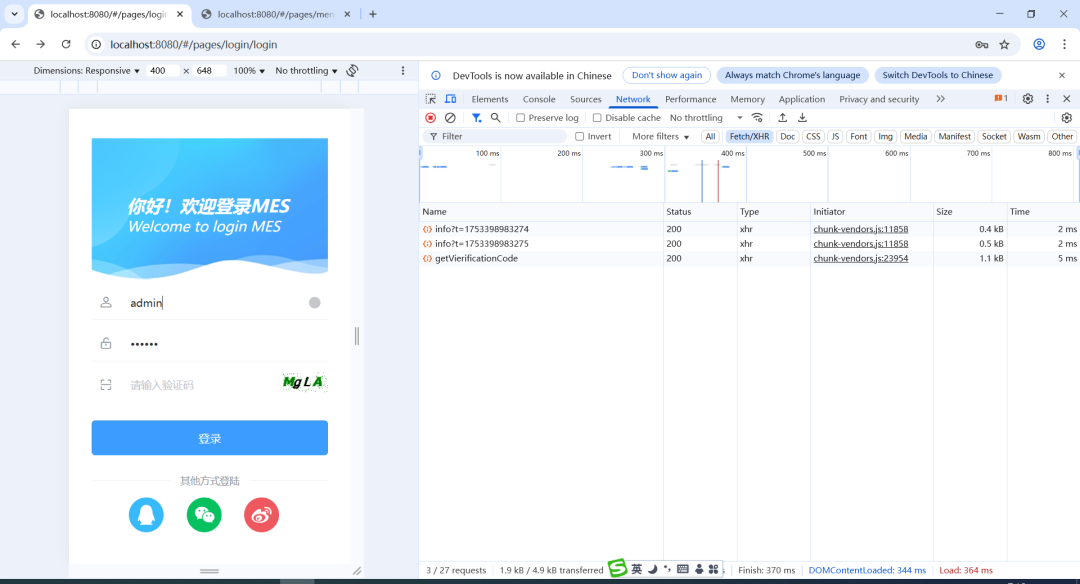1080x584 pixels.
Task: Expand the More filters dropdown
Action: pos(660,137)
